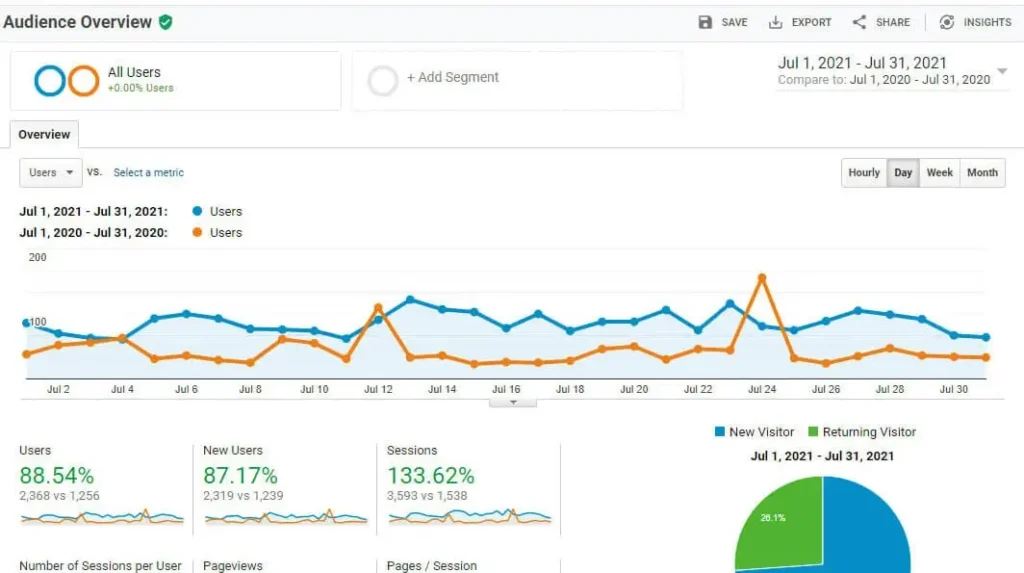Switch chart granularity to Hourly
The image size is (1024, 573).
pos(864,173)
